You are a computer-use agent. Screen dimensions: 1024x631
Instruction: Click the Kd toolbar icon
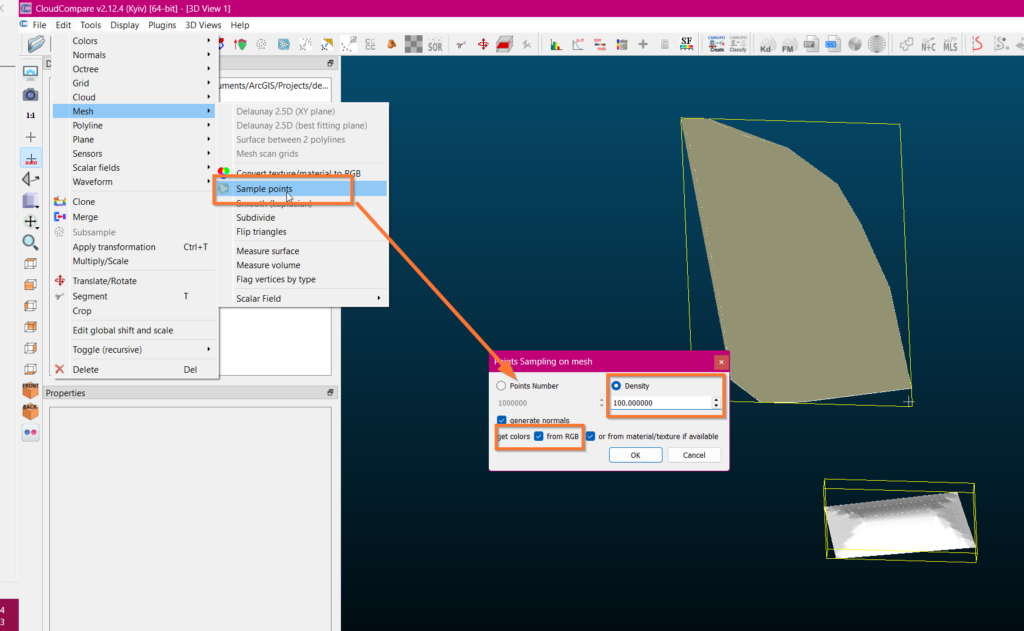point(766,44)
